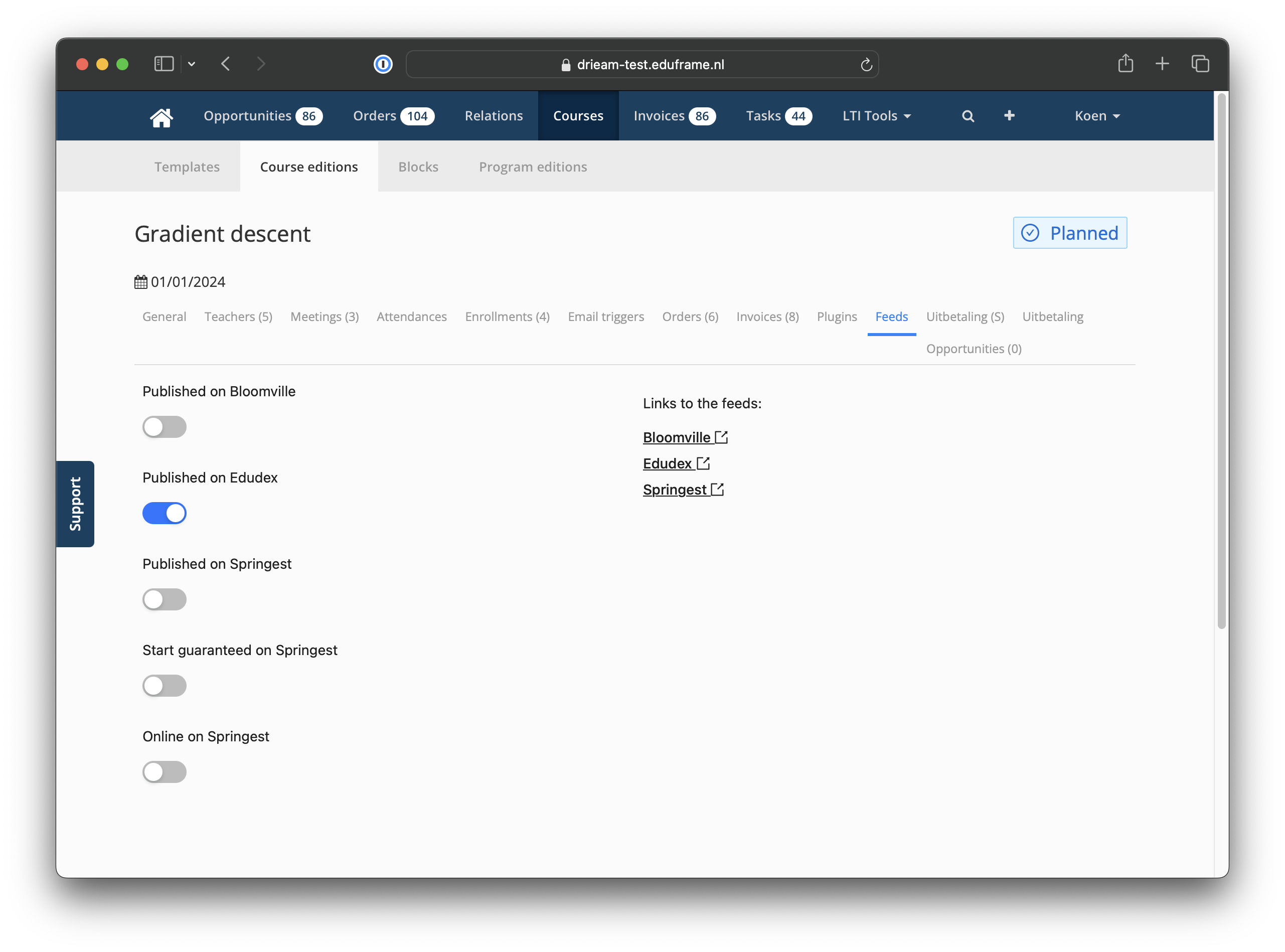Click the plus icon in the navigation bar
This screenshot has width=1285, height=952.
(x=1009, y=116)
